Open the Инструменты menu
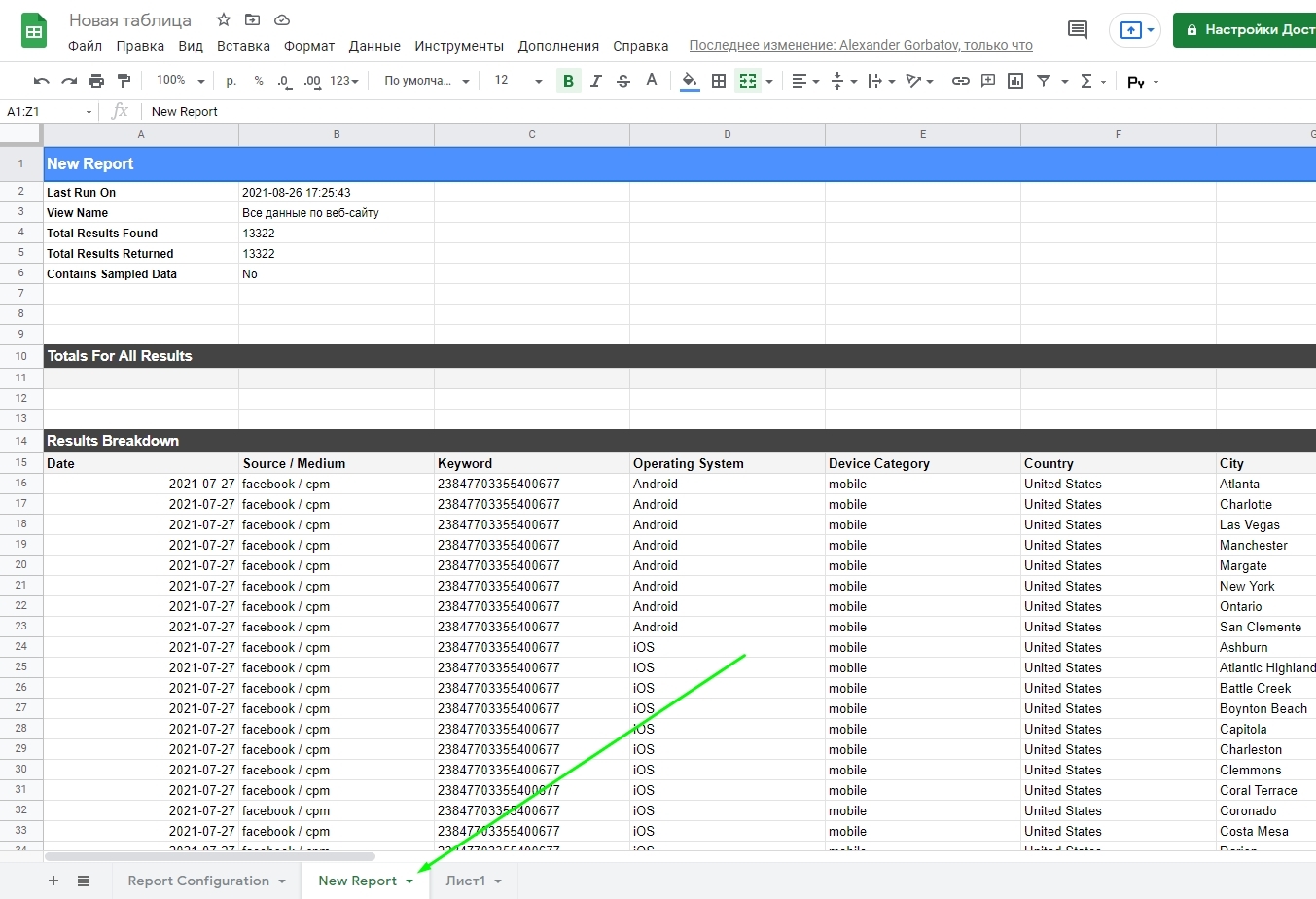This screenshot has width=1316, height=899. (x=459, y=46)
